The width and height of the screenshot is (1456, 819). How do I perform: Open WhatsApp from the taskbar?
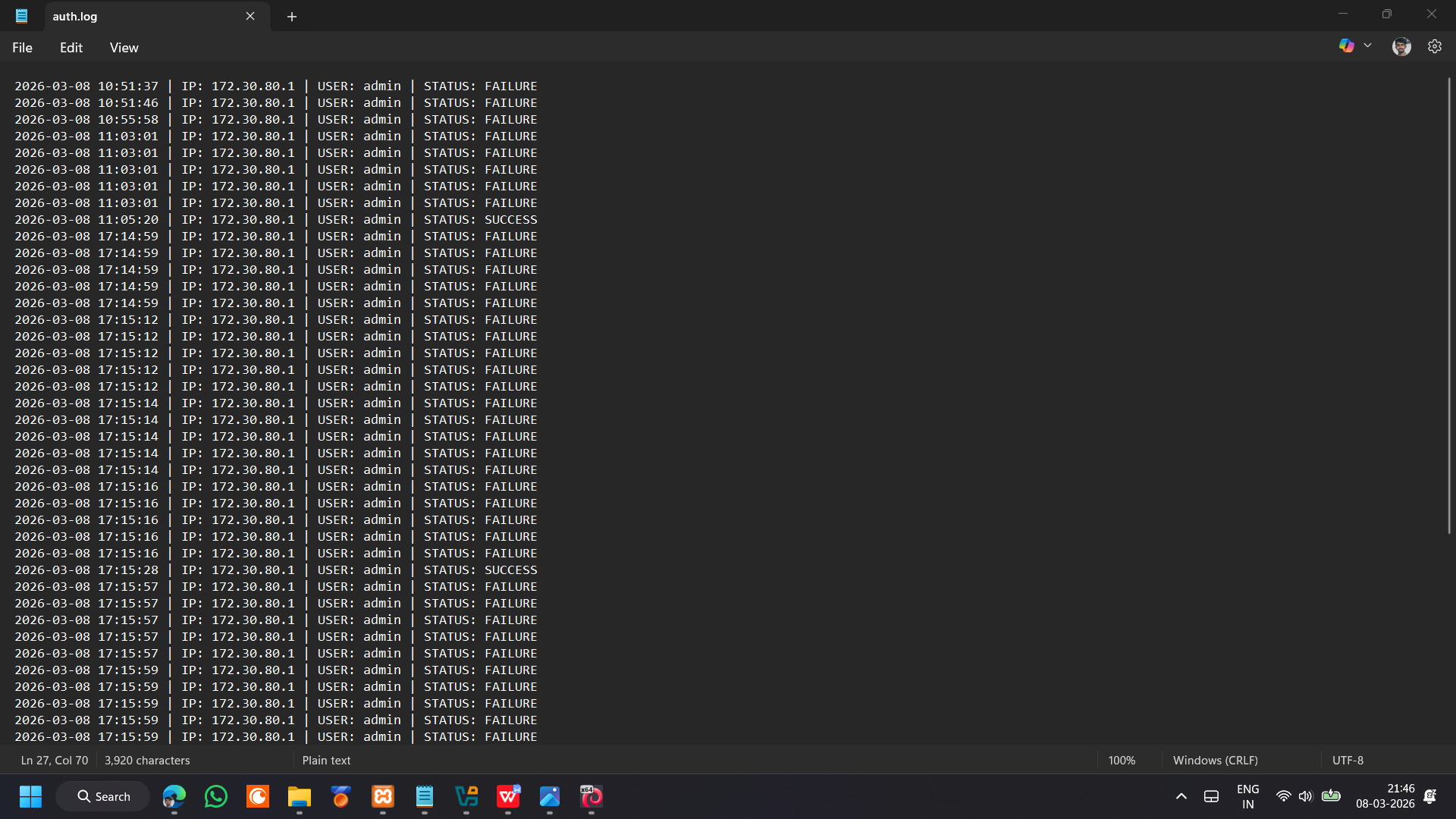(215, 797)
